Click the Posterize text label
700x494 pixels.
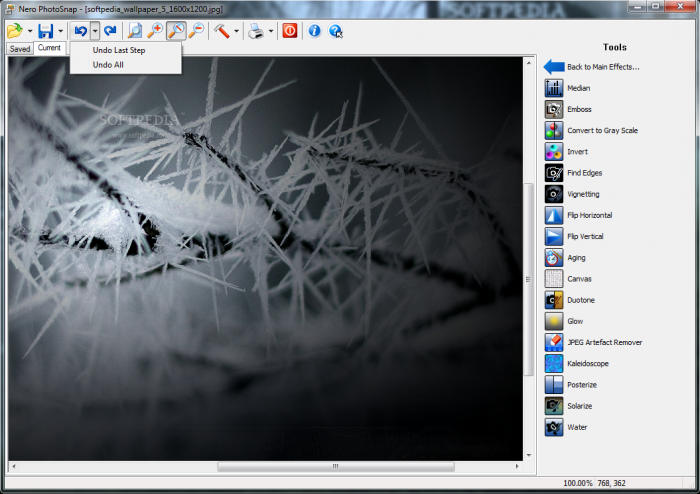[582, 385]
